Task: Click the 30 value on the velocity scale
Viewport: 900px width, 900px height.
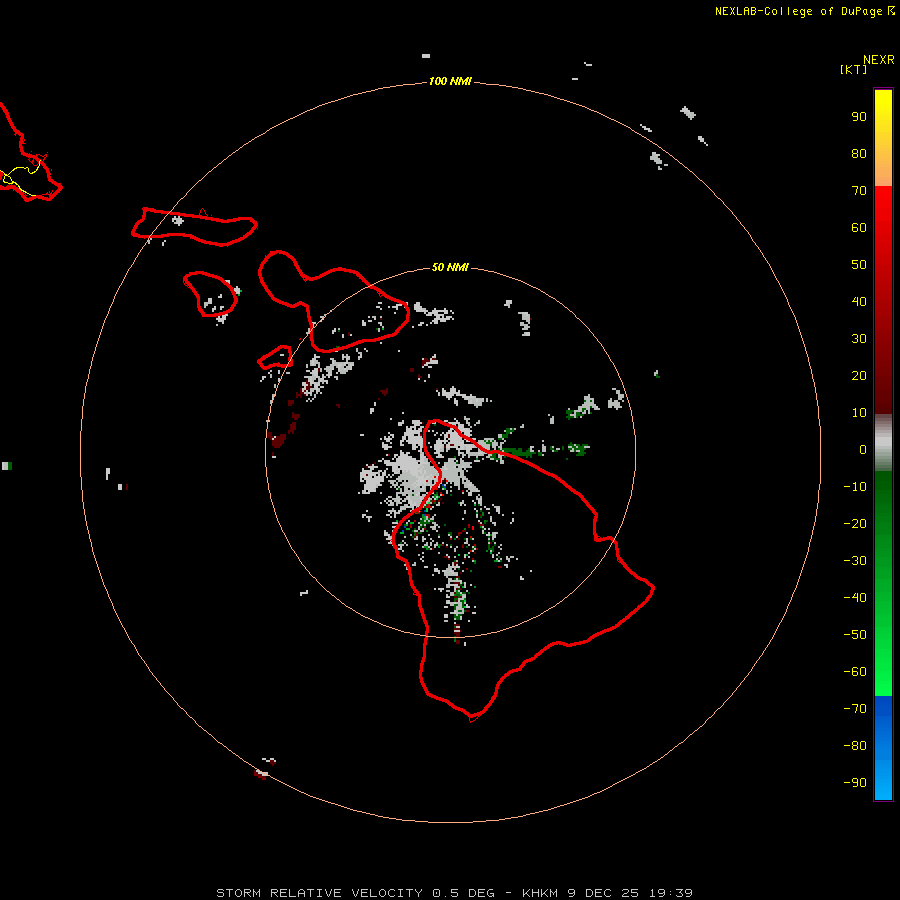Action: (x=859, y=339)
